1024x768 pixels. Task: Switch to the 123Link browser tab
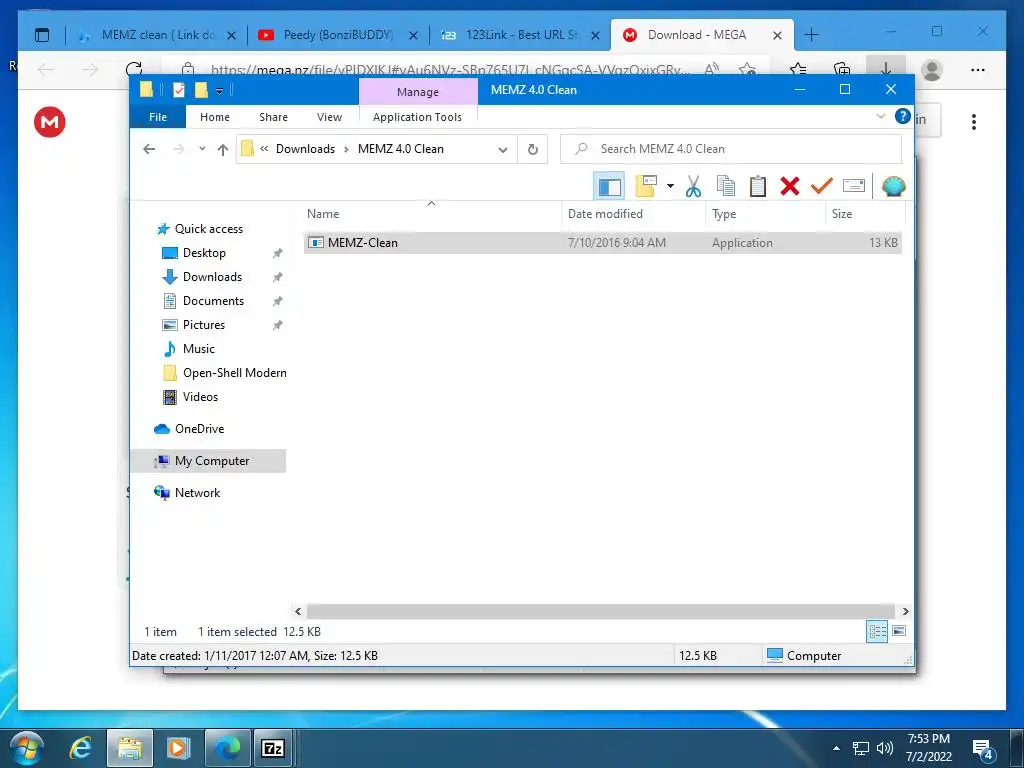[520, 35]
